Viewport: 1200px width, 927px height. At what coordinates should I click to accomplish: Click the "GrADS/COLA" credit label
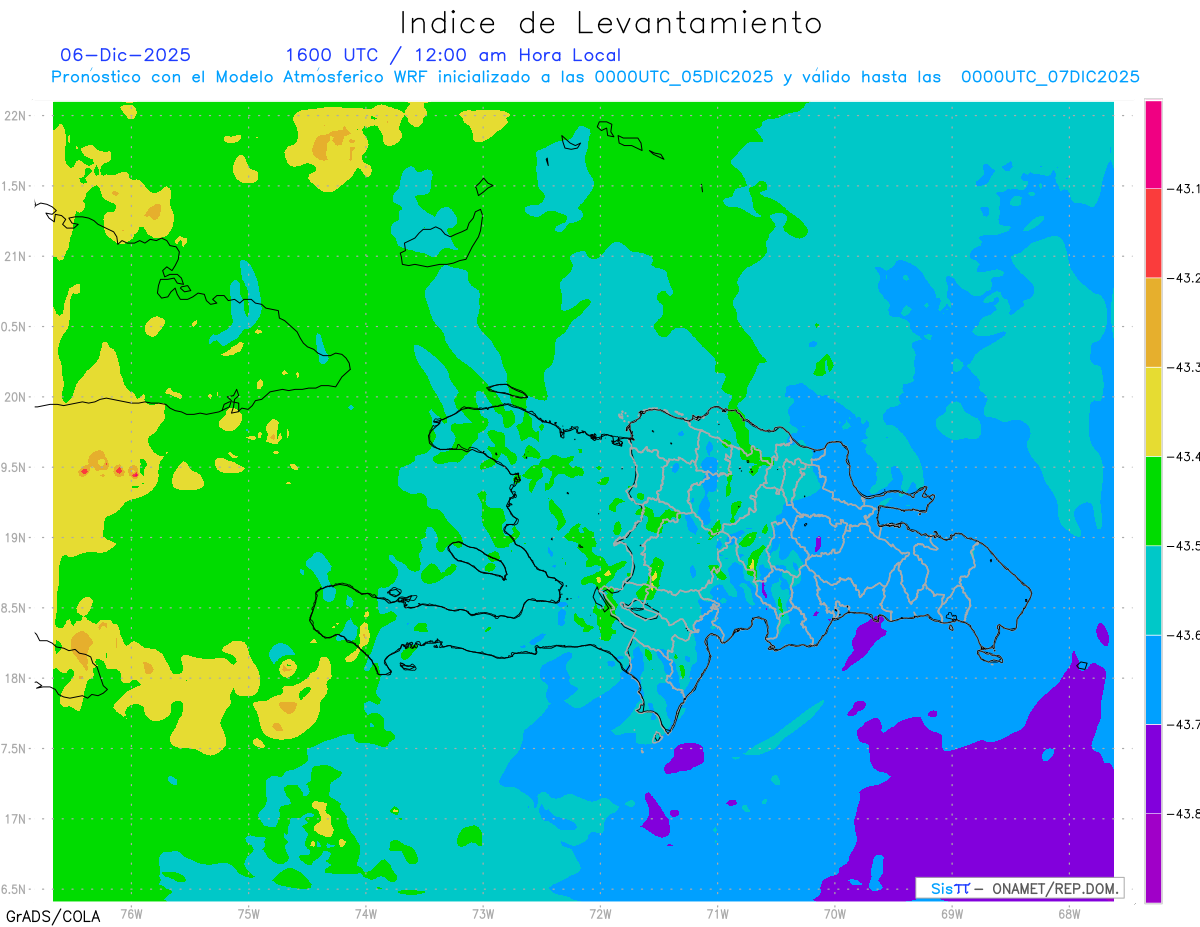coord(53,916)
